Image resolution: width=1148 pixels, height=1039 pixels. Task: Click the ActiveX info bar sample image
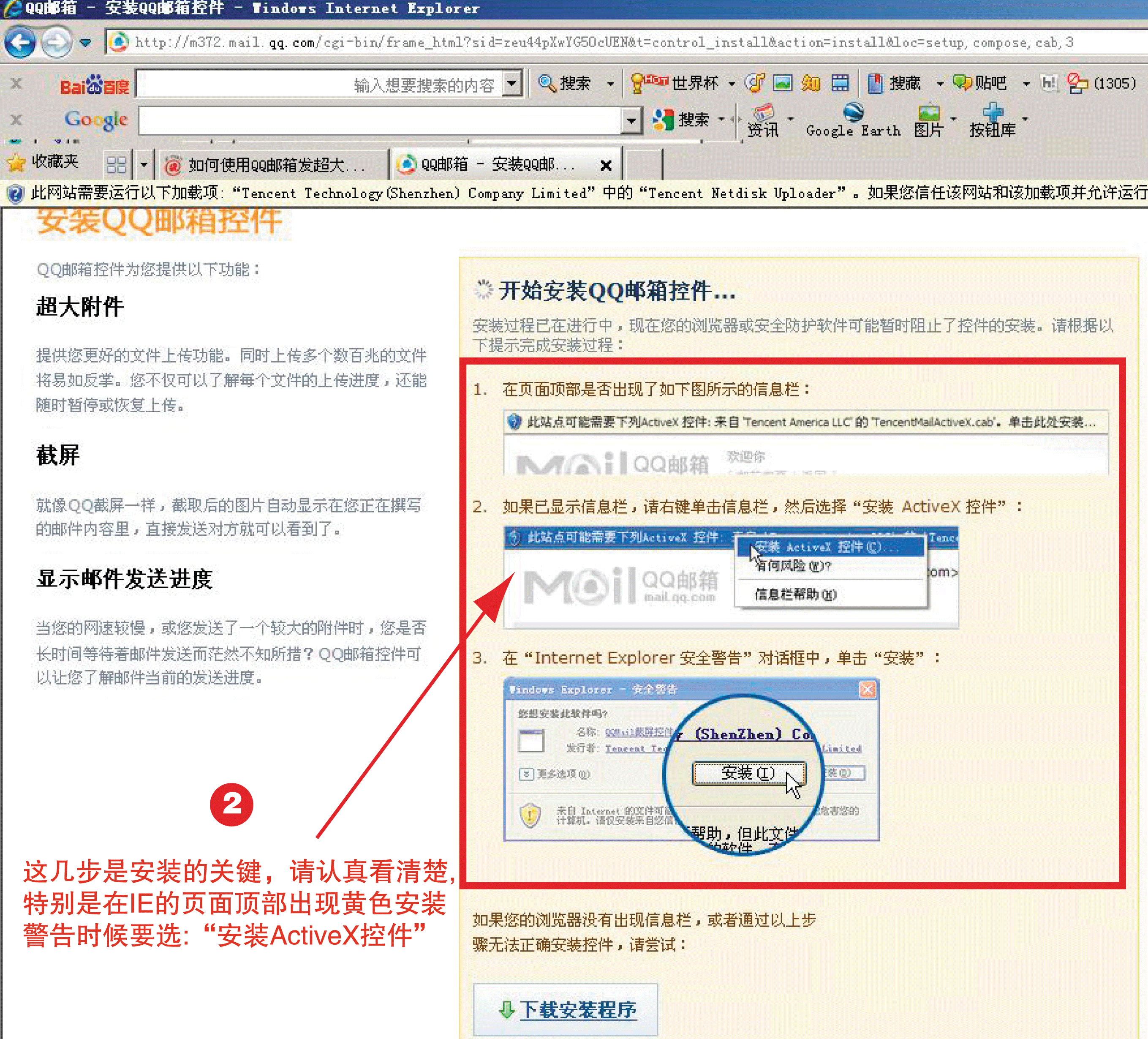(806, 442)
